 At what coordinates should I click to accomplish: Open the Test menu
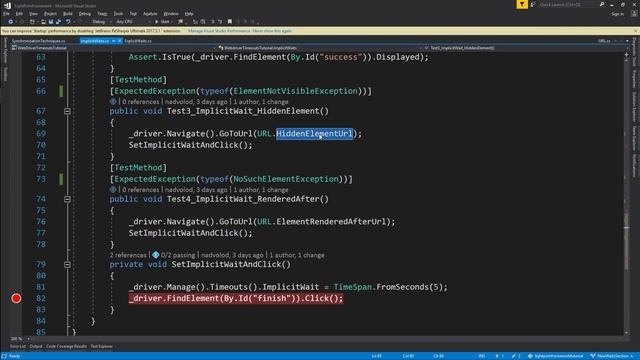click(x=133, y=14)
